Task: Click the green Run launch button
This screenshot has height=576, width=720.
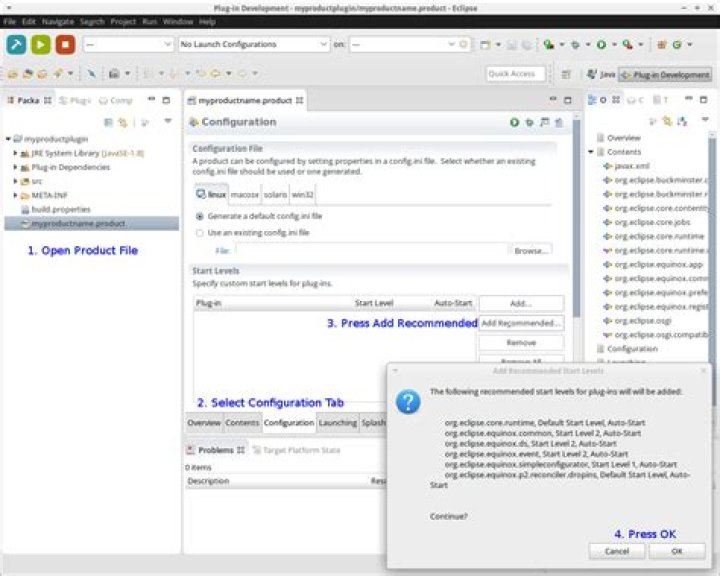Action: coord(40,45)
